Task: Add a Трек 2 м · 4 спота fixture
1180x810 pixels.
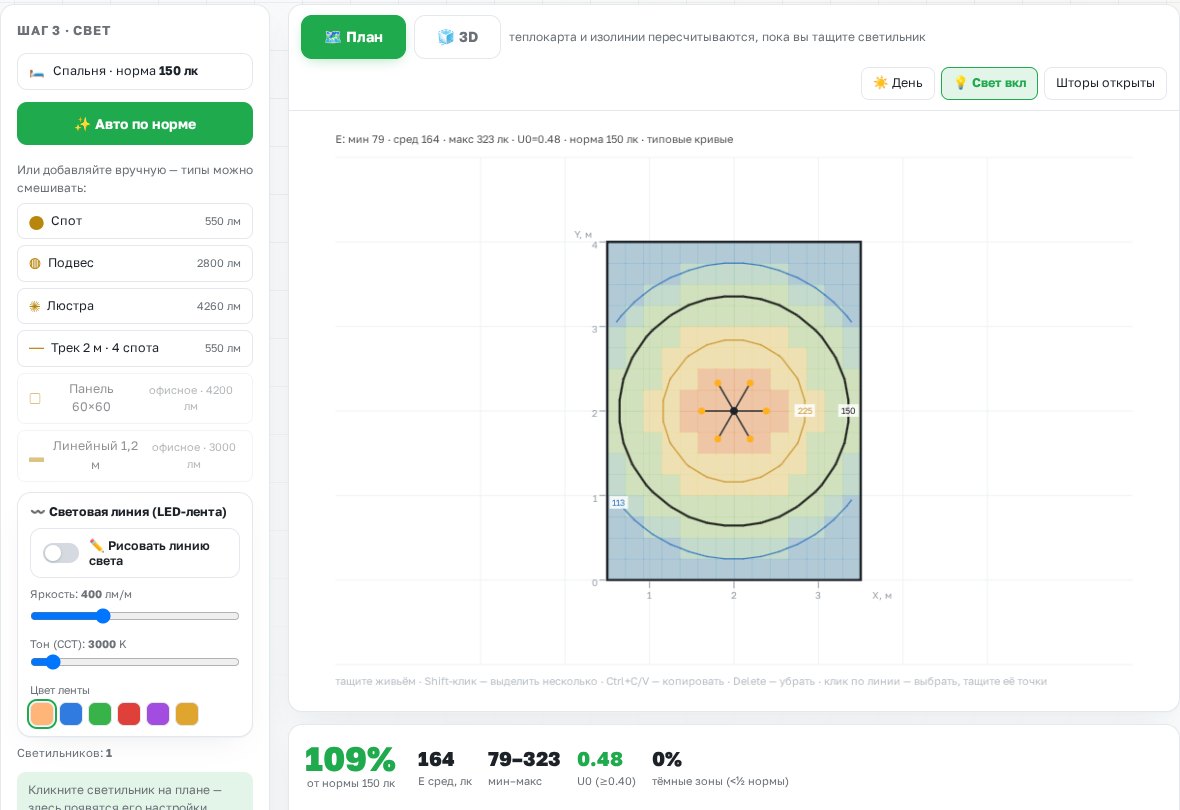Action: point(135,349)
